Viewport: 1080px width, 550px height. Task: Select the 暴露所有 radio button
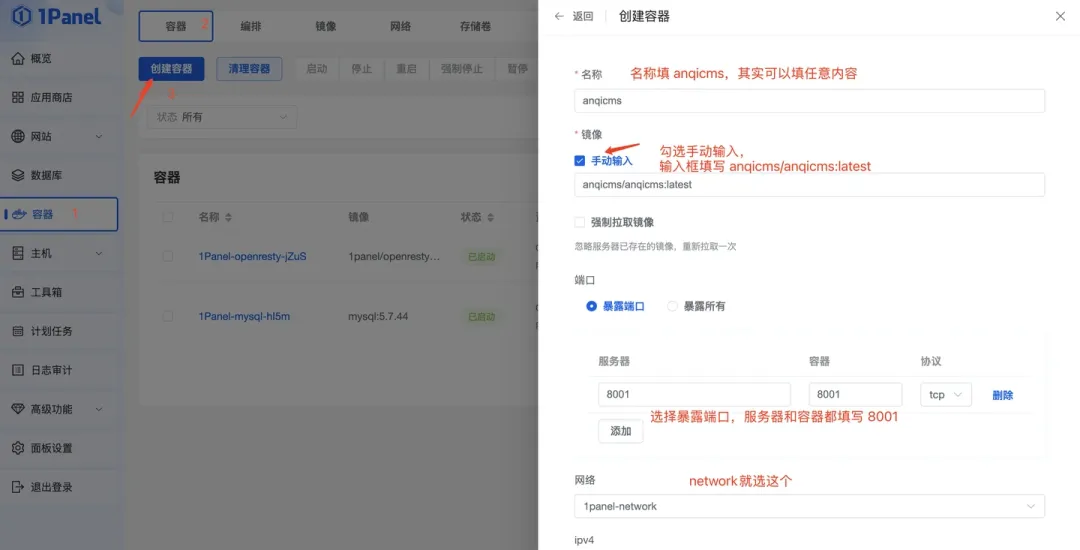pyautogui.click(x=672, y=306)
